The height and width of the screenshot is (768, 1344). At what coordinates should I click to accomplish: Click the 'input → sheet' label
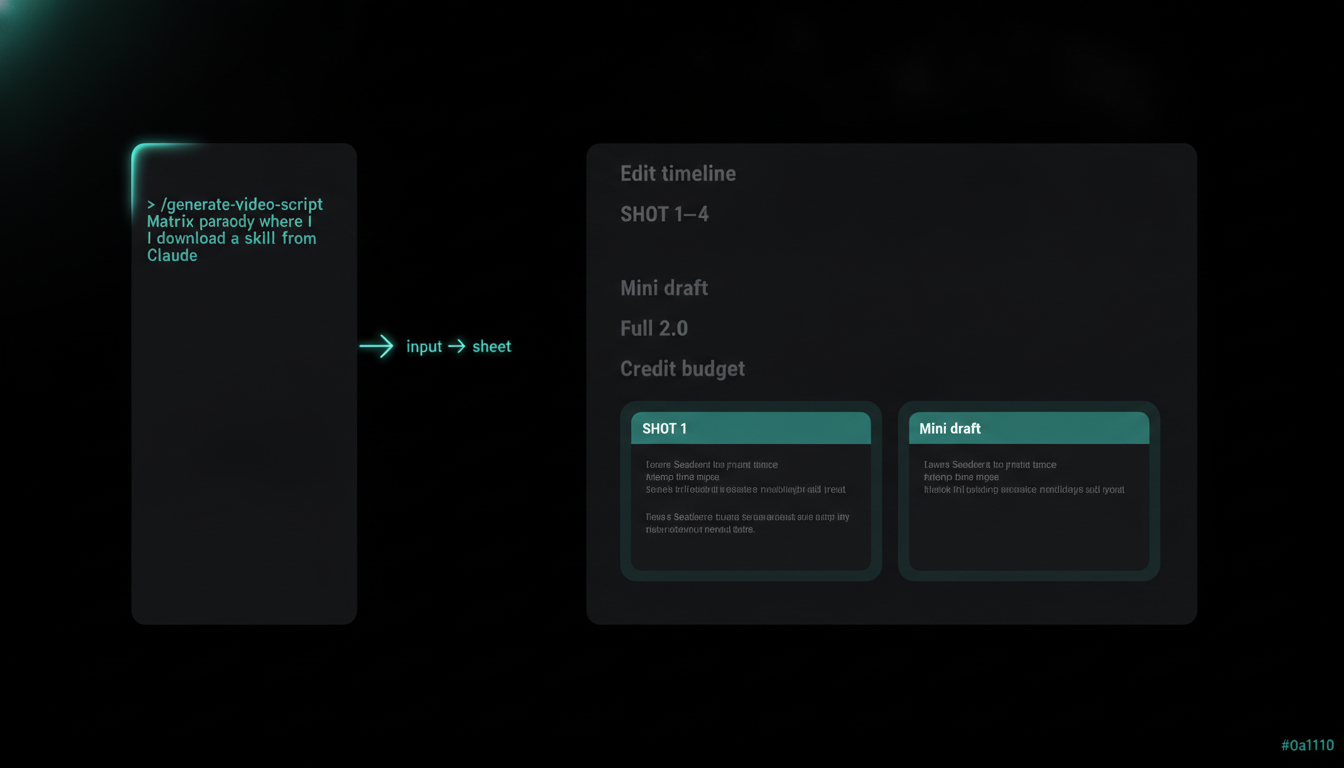458,346
